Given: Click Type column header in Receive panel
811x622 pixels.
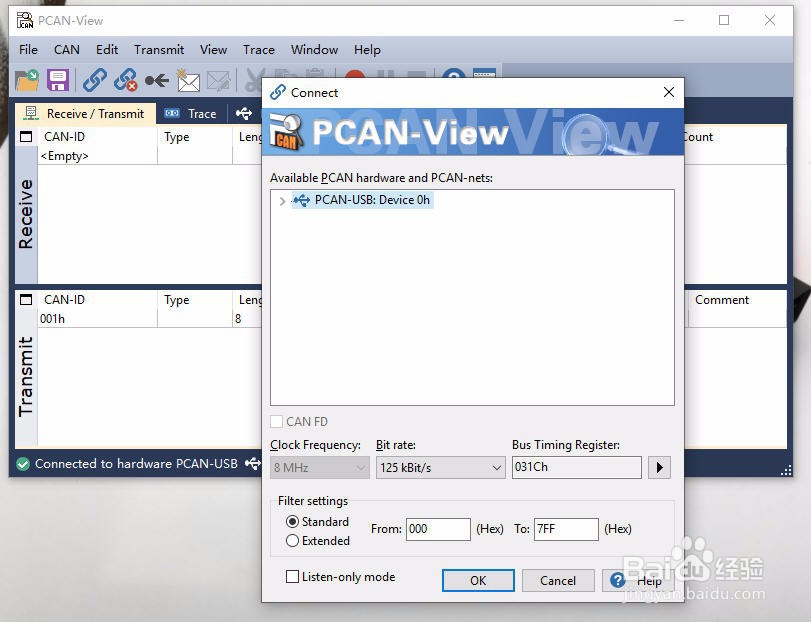Looking at the screenshot, I should (176, 137).
